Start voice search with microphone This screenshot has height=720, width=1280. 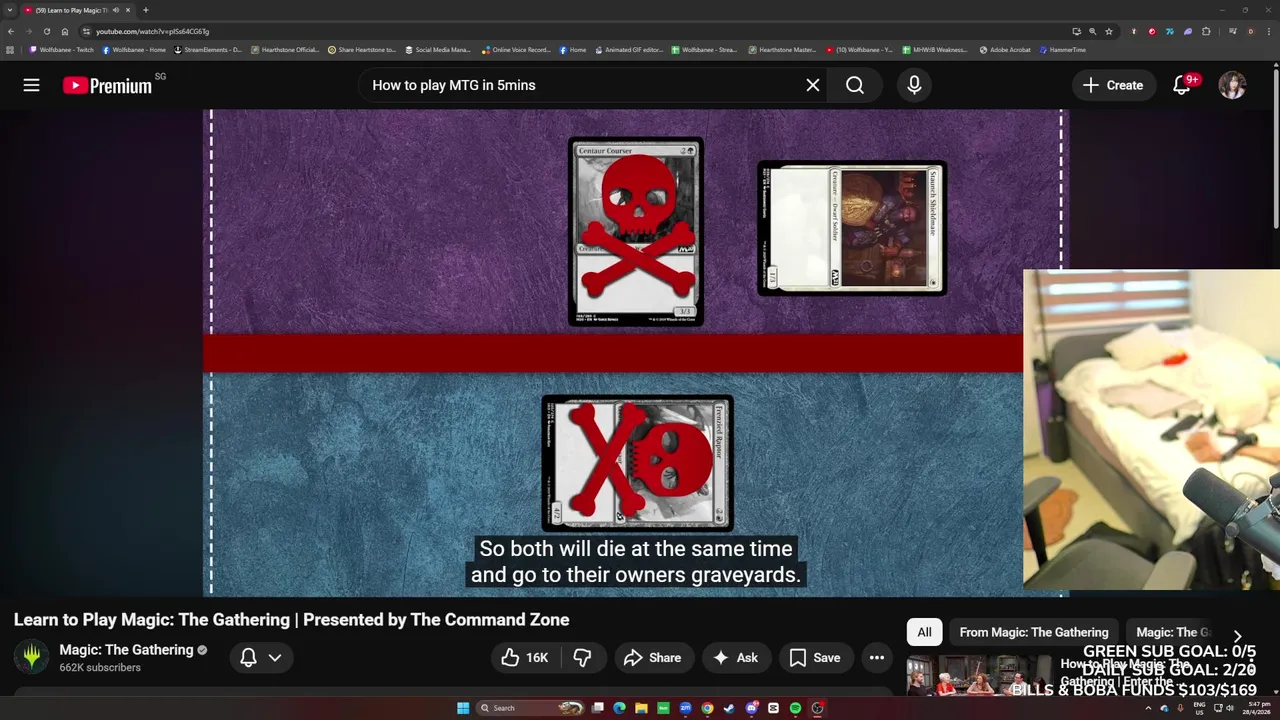click(914, 85)
